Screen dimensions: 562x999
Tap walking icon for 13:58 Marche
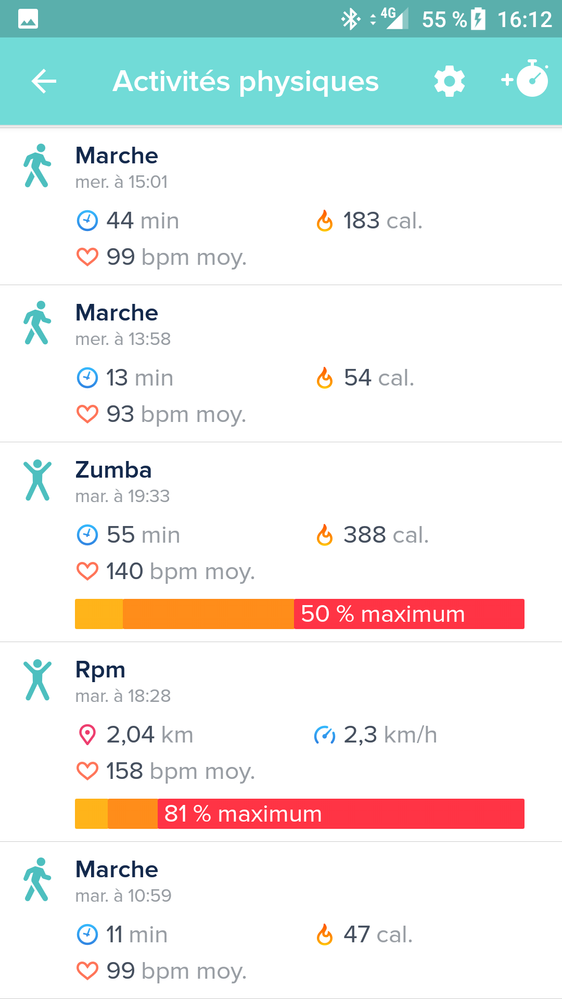[37, 323]
